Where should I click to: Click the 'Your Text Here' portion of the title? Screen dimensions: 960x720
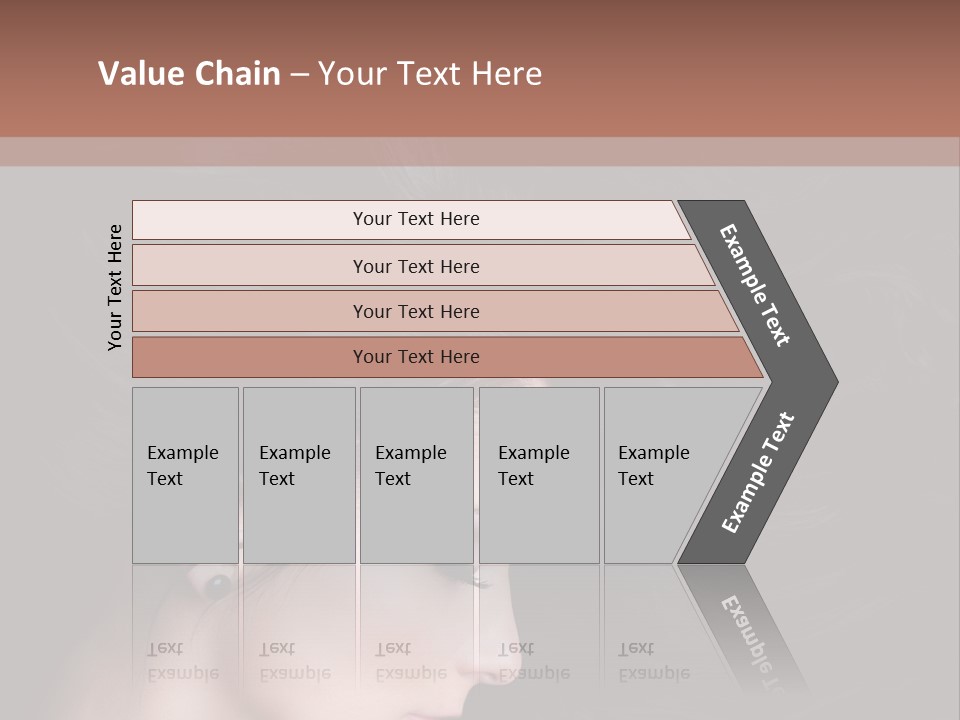(430, 73)
